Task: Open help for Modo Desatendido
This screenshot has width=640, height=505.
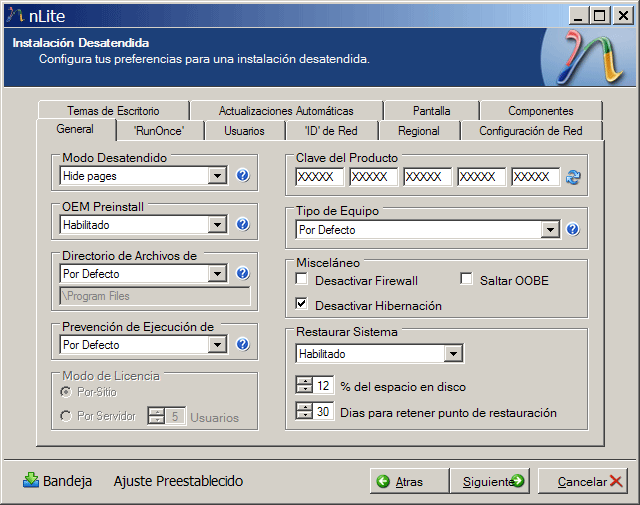Action: click(243, 175)
